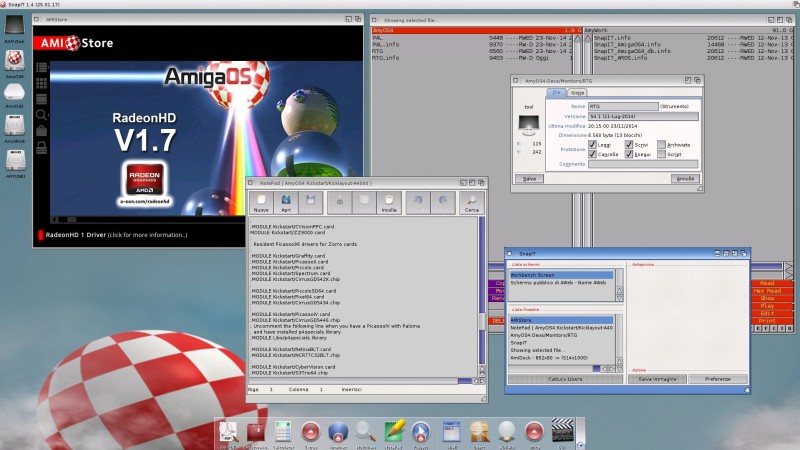Paste using NotePad's Incolla icon

(x=389, y=203)
